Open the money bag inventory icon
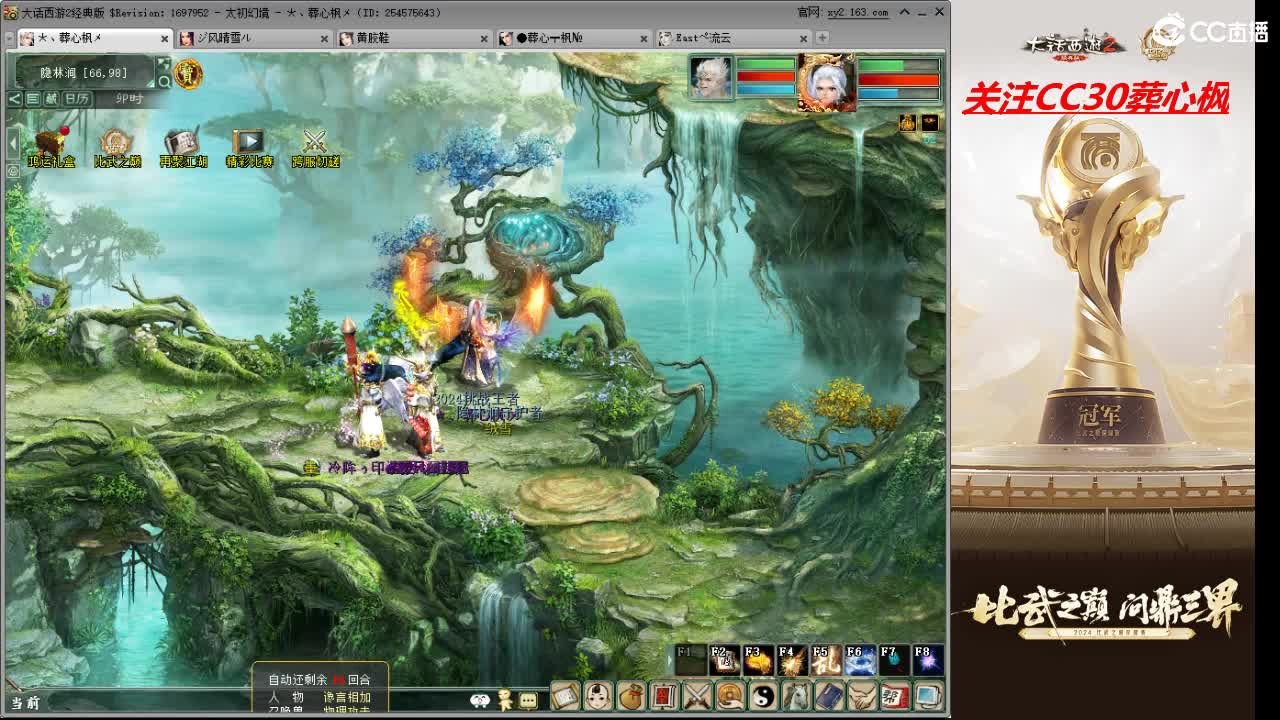 click(x=631, y=695)
